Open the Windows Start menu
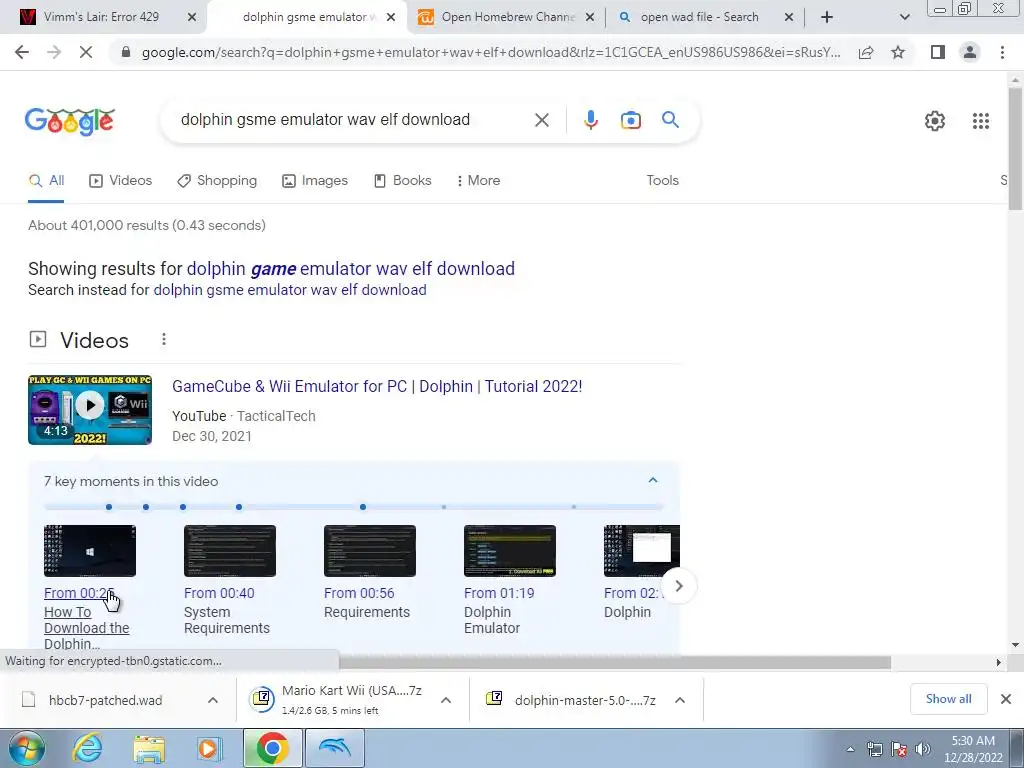Viewport: 1024px width, 768px height. pyautogui.click(x=26, y=748)
